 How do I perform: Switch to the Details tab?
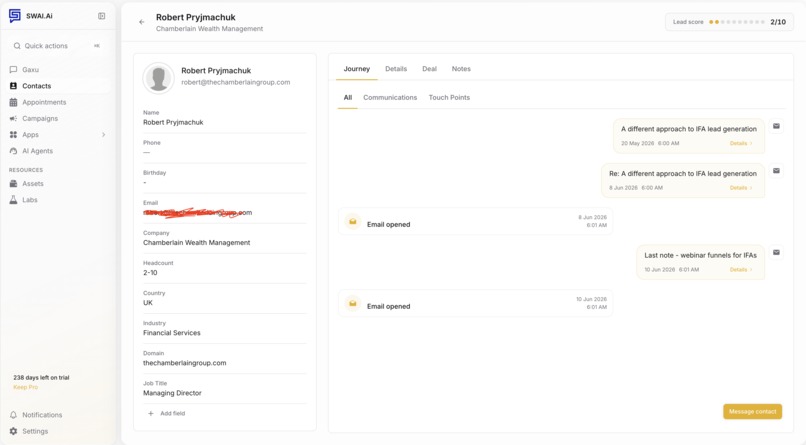tap(396, 69)
